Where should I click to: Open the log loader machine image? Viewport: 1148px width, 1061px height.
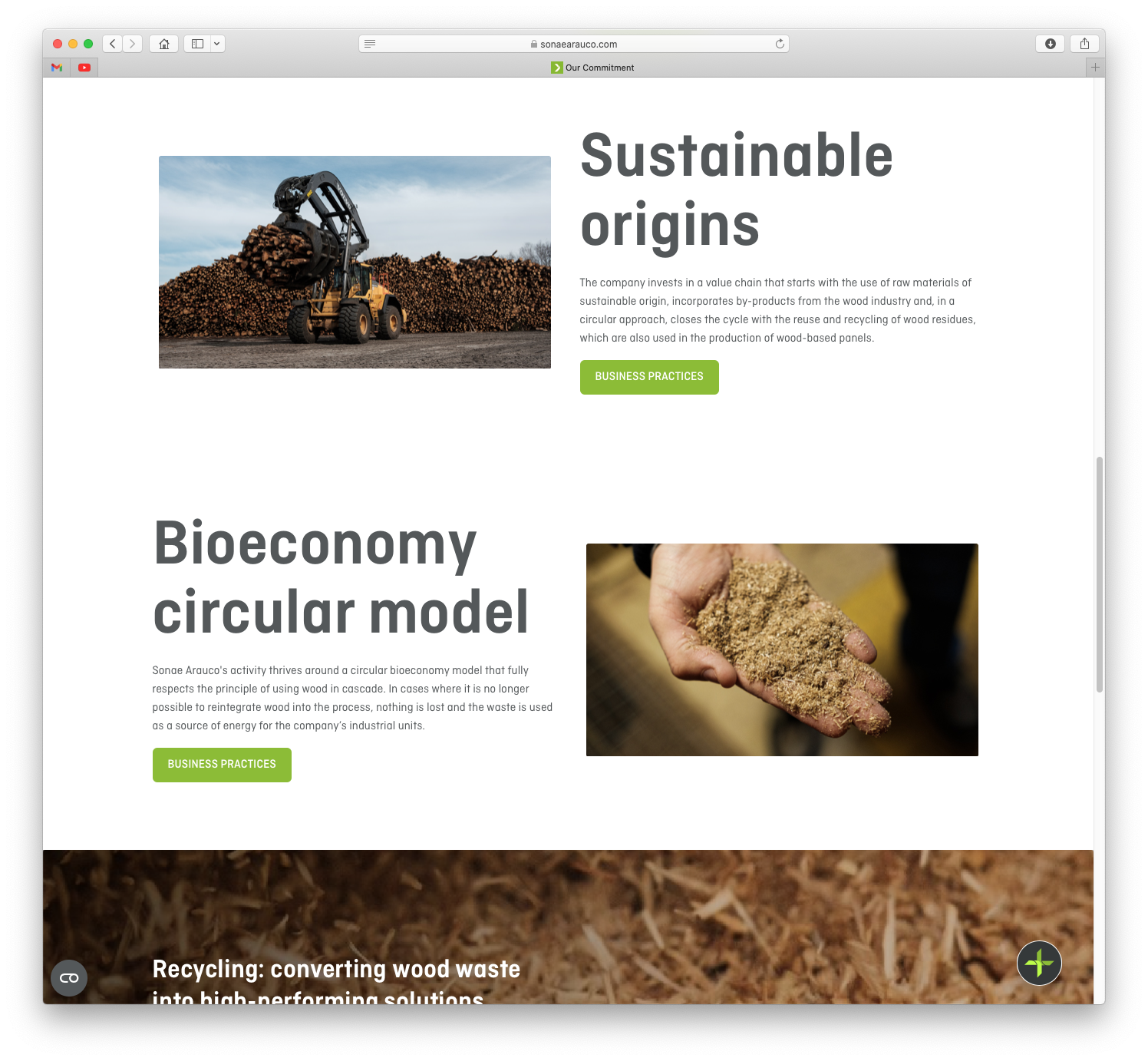pyautogui.click(x=355, y=262)
